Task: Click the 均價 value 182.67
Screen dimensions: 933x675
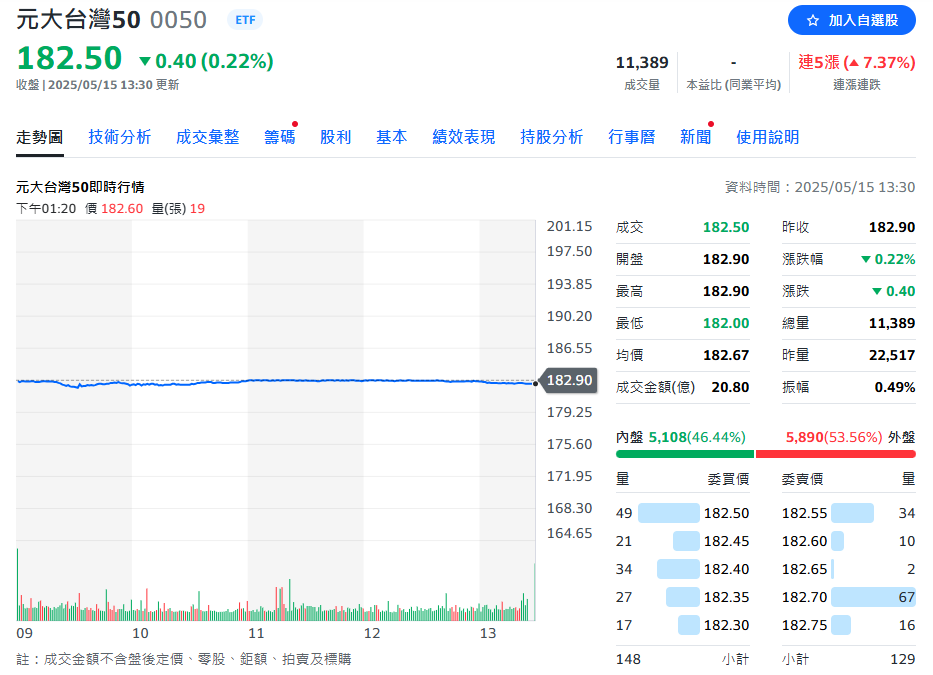Action: [x=726, y=355]
